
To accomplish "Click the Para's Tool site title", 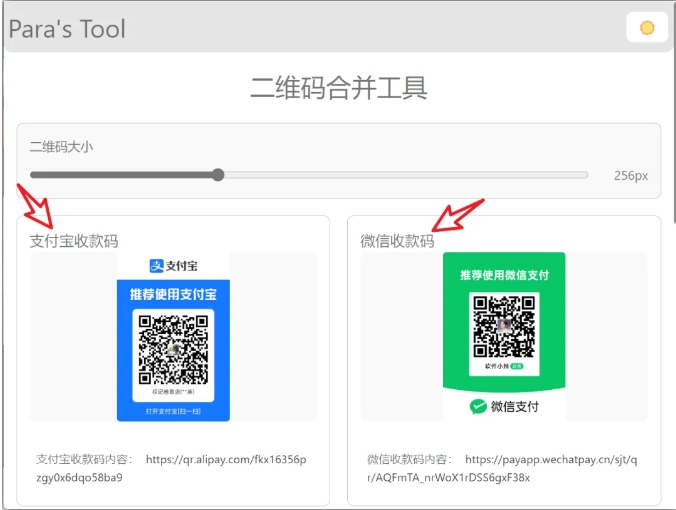I will 67,29.
